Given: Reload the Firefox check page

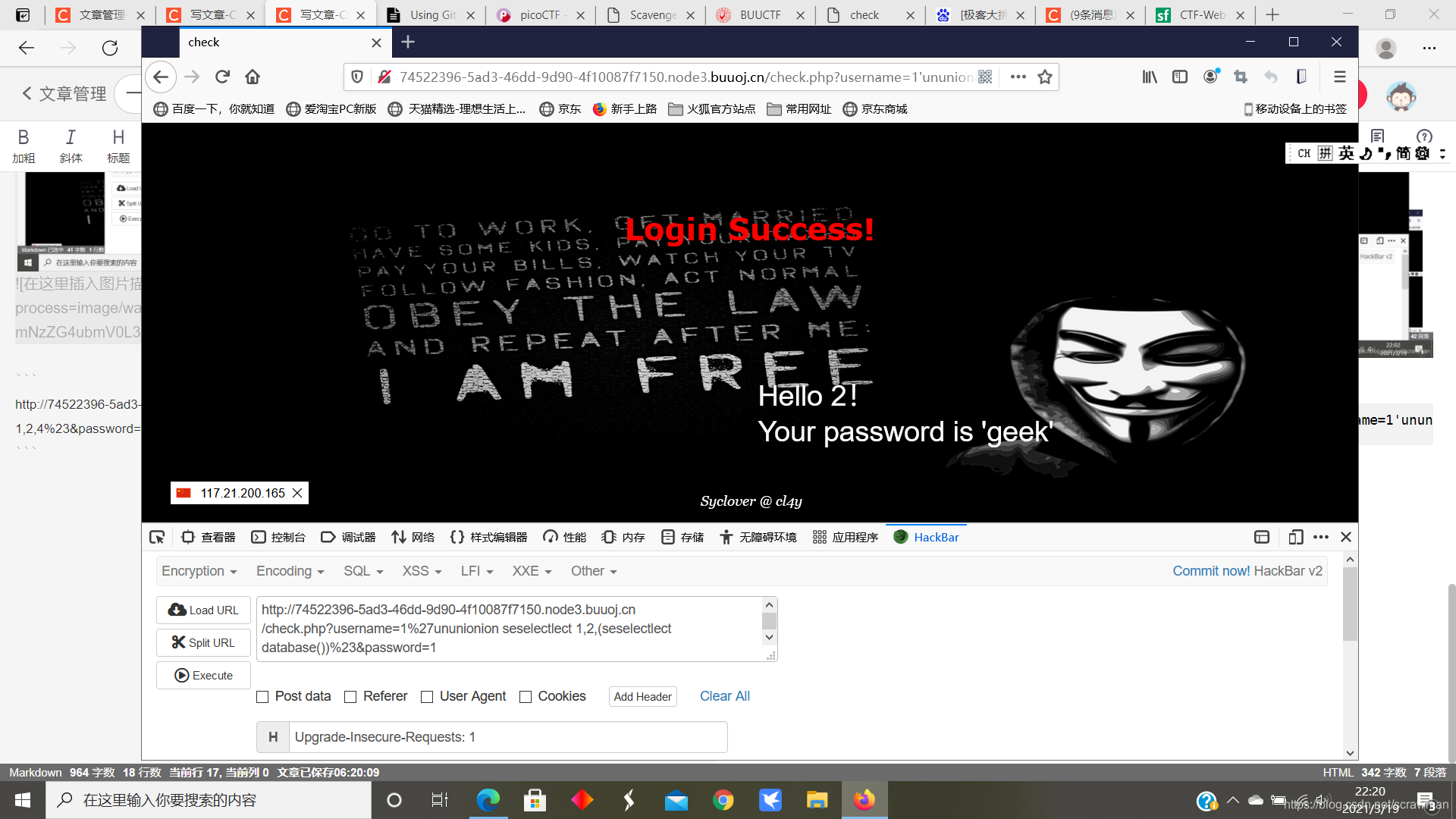Looking at the screenshot, I should (x=222, y=77).
